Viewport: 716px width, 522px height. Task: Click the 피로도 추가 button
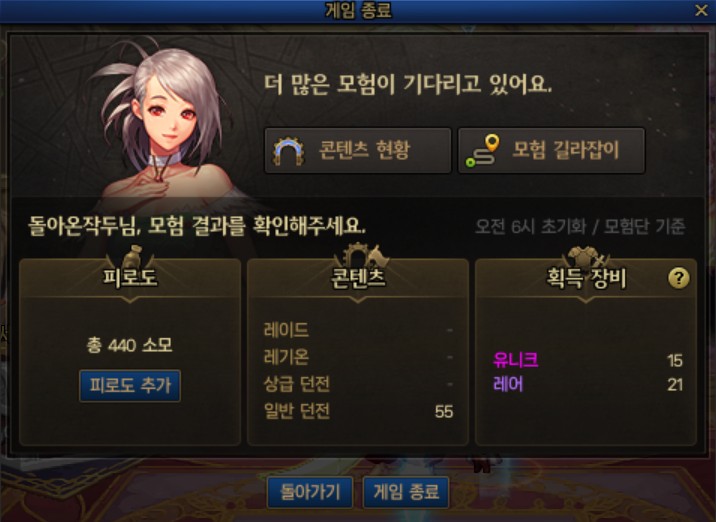coord(130,385)
